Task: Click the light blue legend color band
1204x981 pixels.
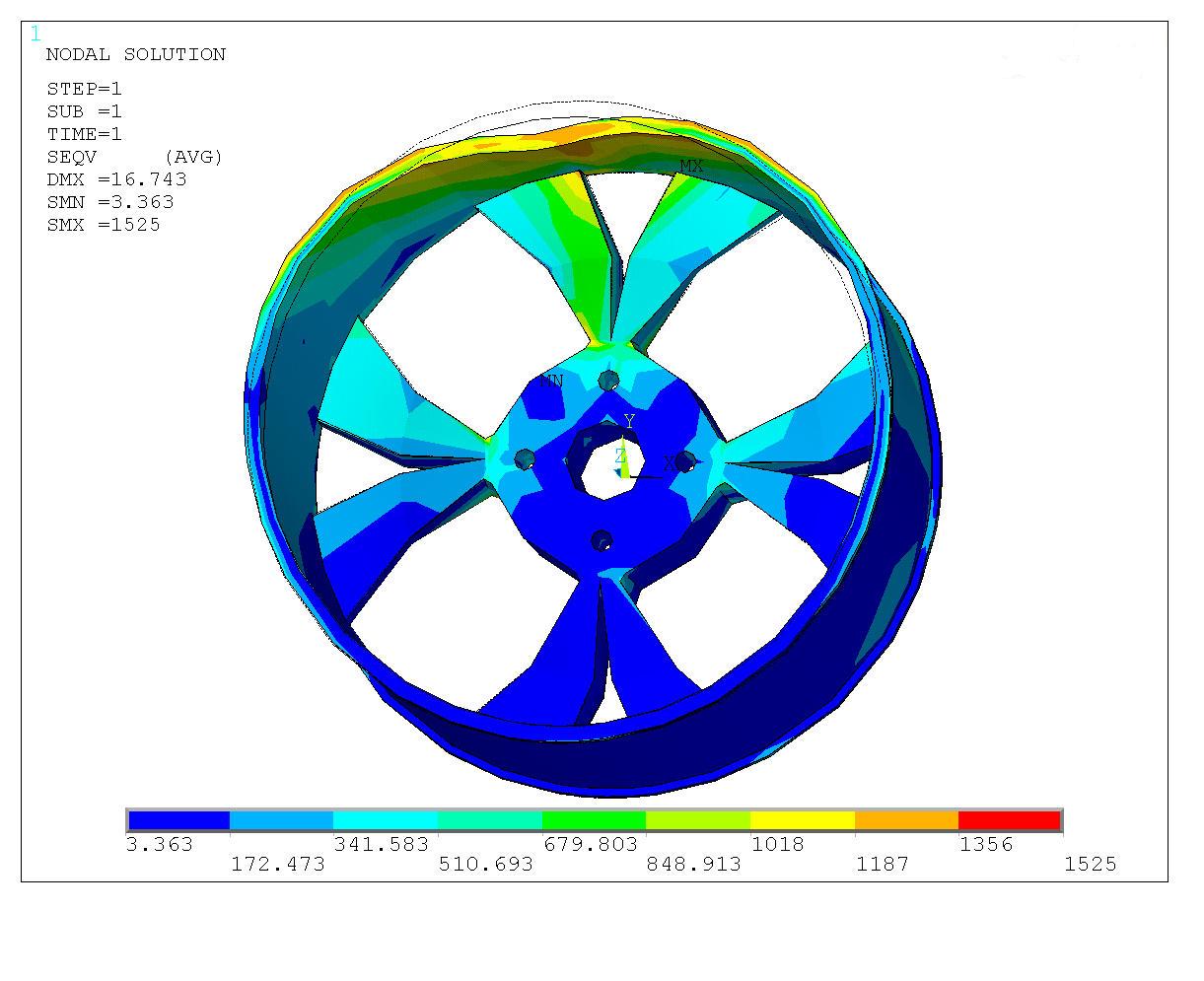Action: [281, 820]
